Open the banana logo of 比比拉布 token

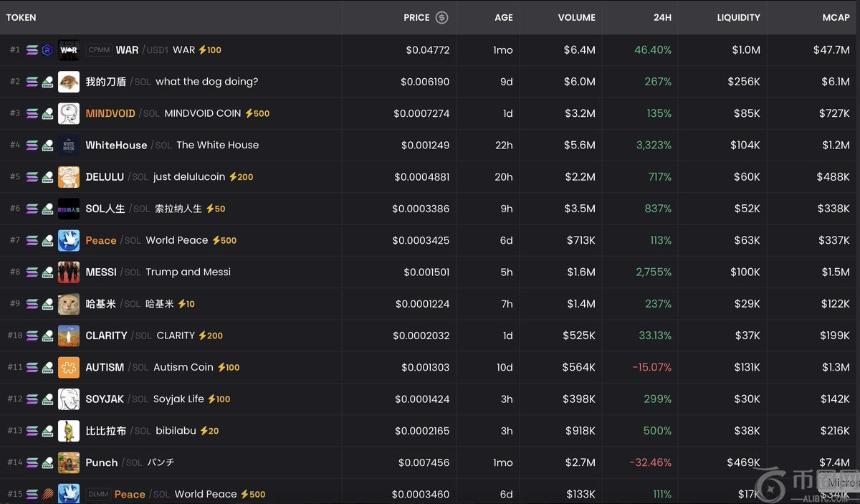pyautogui.click(x=69, y=431)
